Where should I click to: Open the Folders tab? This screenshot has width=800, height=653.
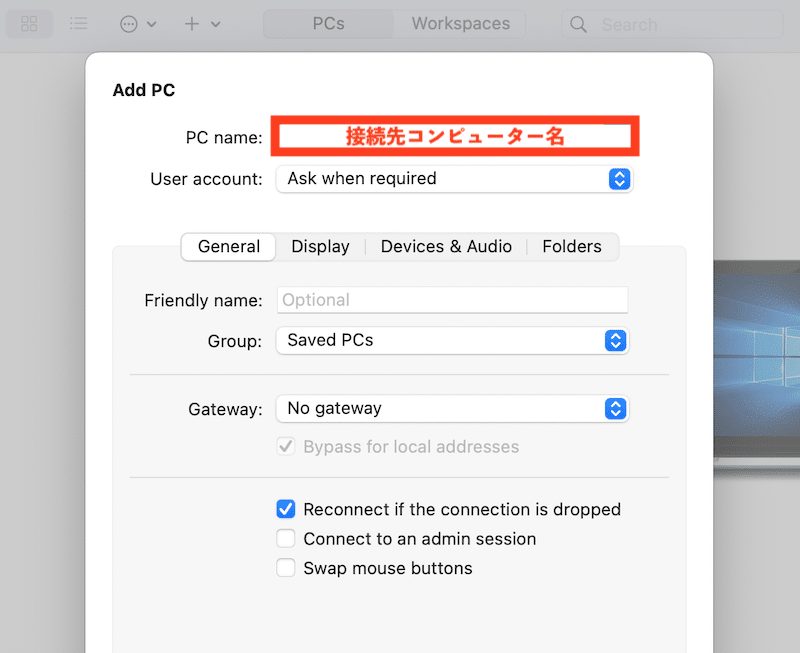click(x=572, y=247)
